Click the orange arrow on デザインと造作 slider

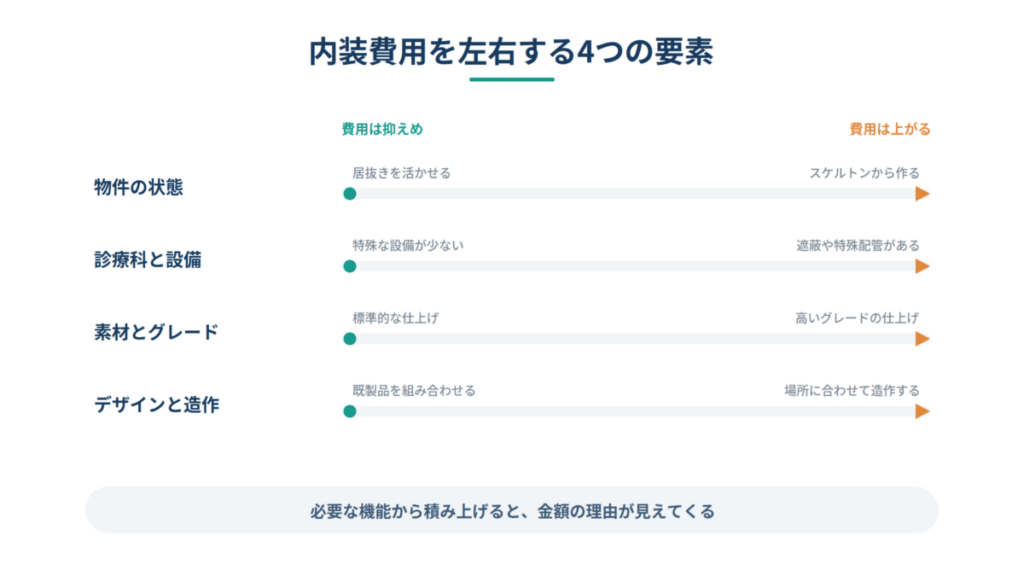(x=922, y=411)
